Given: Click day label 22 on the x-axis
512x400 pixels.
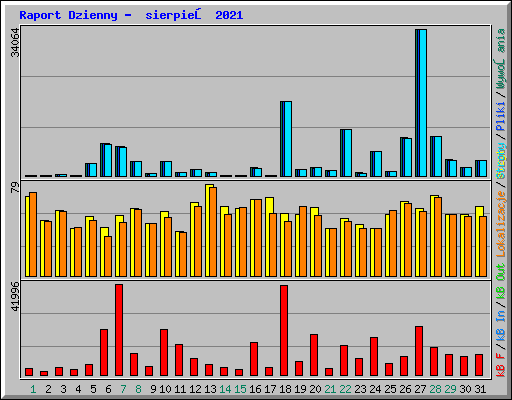Looking at the screenshot, I should pyautogui.click(x=345, y=389).
